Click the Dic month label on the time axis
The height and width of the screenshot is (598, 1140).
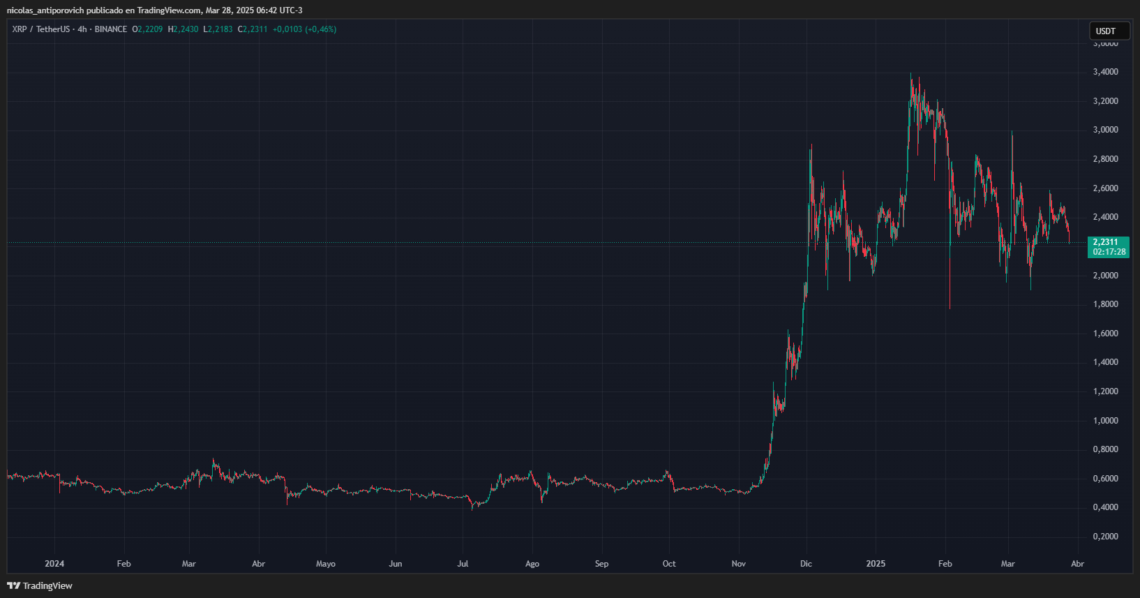806,563
